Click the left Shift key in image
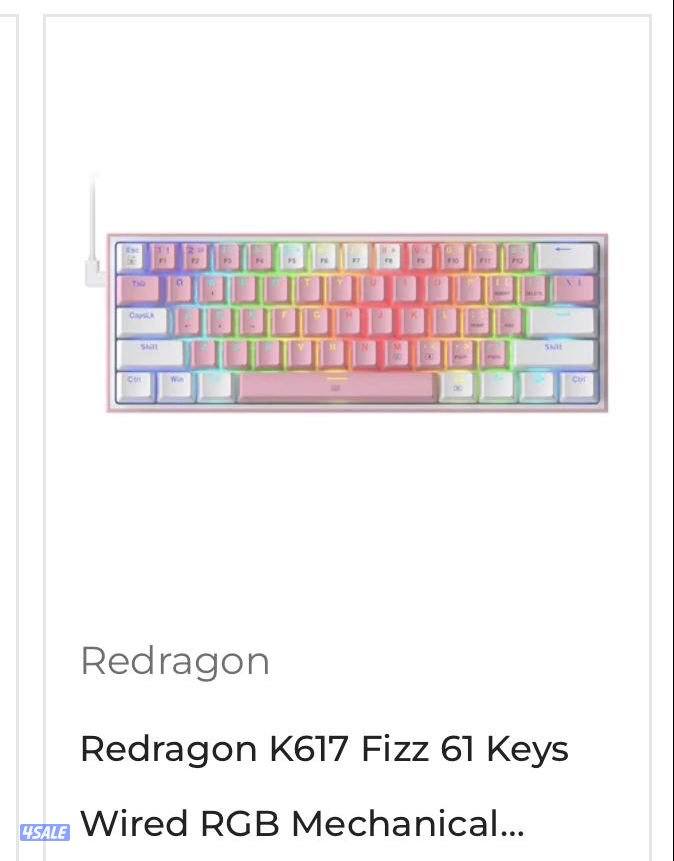This screenshot has height=861, width=674. point(150,353)
